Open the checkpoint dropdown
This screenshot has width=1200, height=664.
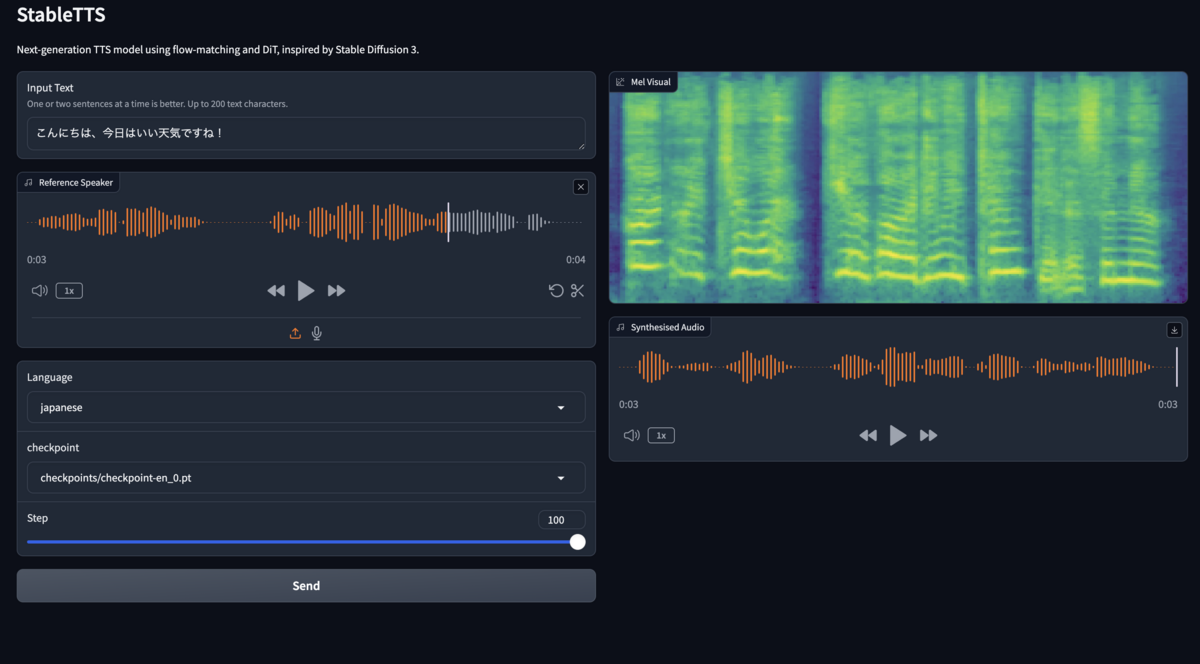[306, 478]
